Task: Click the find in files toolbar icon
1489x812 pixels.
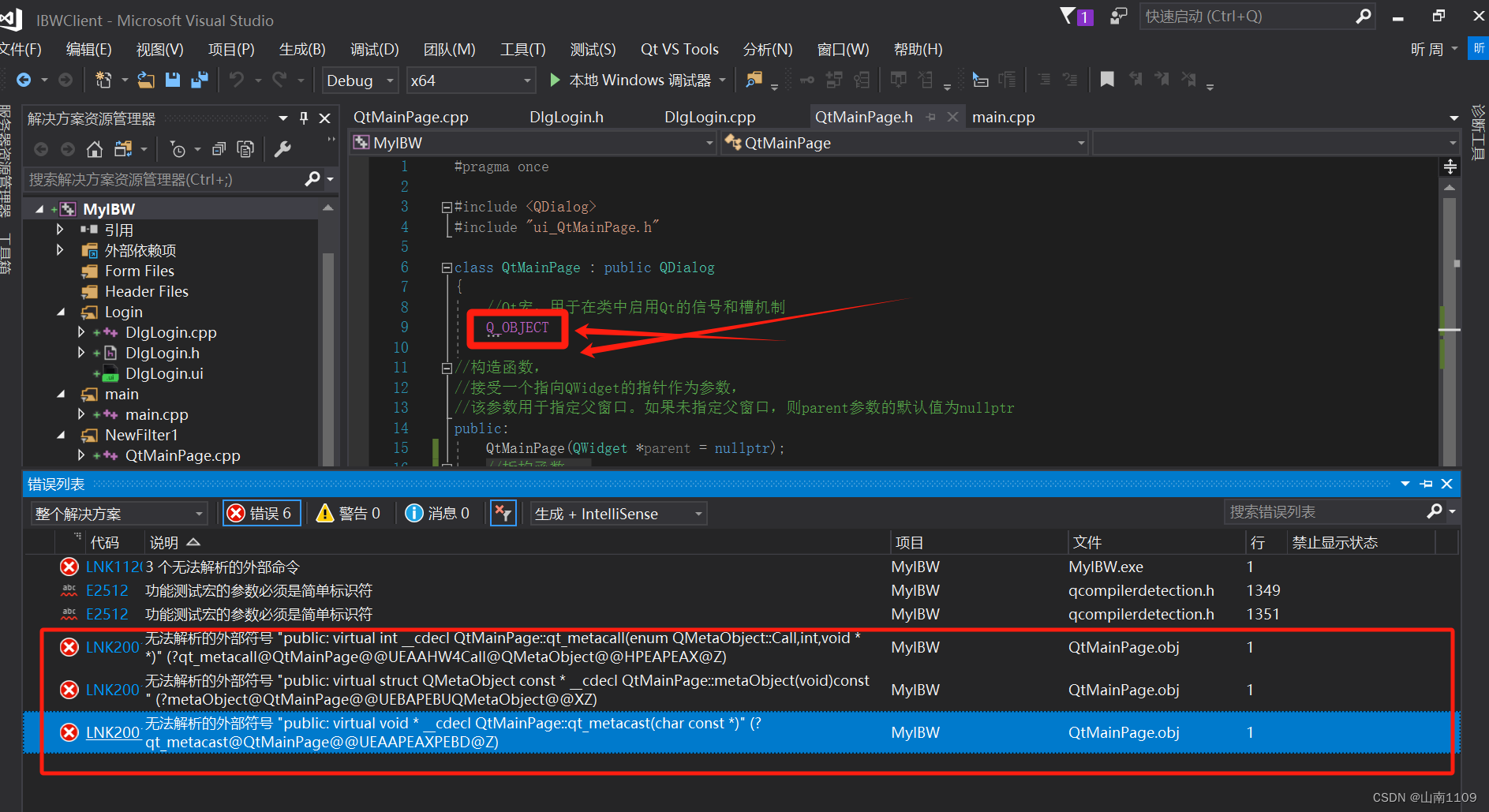Action: 754,80
